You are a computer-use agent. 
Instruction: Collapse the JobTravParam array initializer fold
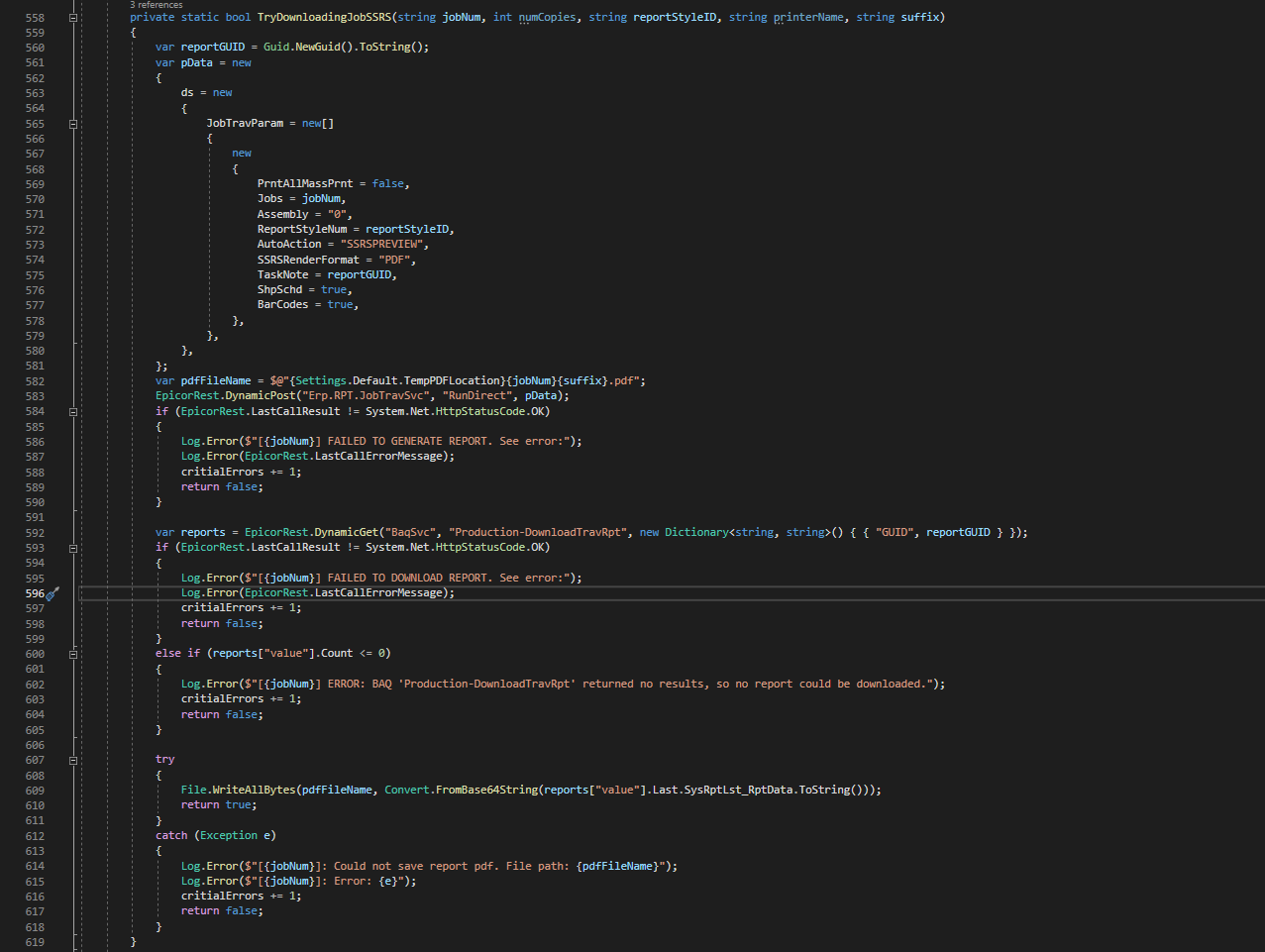[x=72, y=123]
